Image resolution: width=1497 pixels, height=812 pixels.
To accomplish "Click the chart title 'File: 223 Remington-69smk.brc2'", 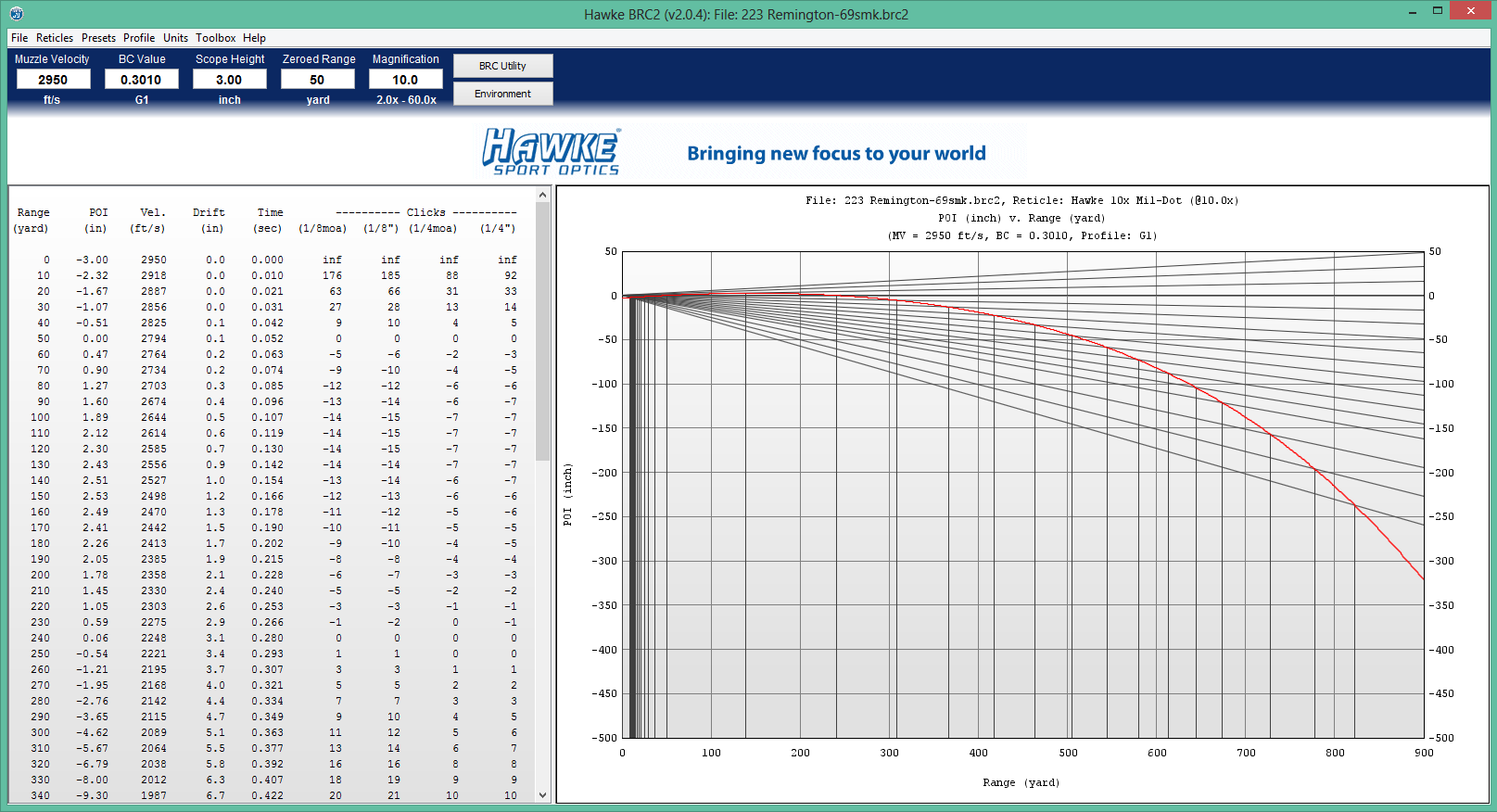I will (904, 200).
